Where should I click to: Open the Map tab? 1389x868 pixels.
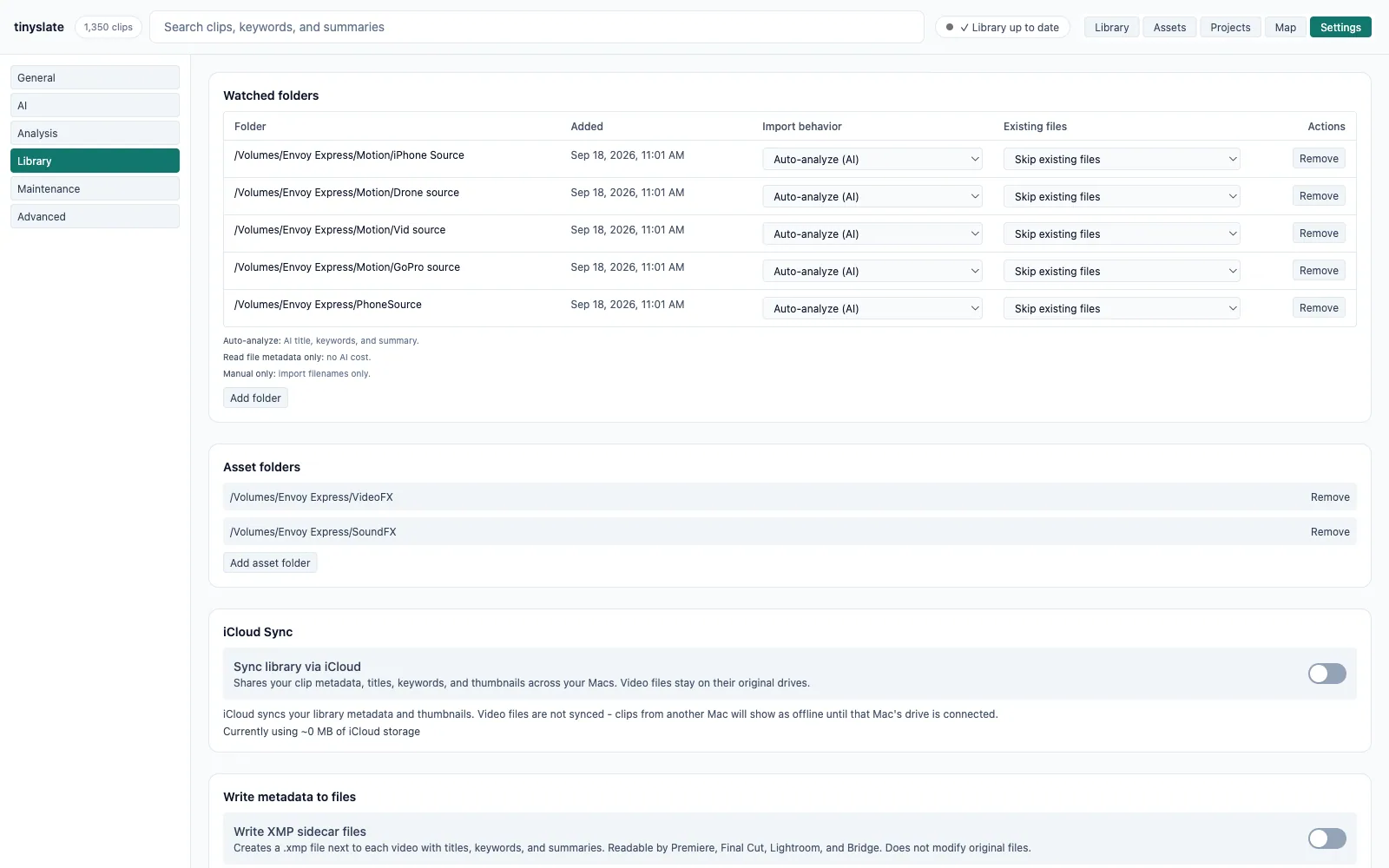tap(1286, 27)
